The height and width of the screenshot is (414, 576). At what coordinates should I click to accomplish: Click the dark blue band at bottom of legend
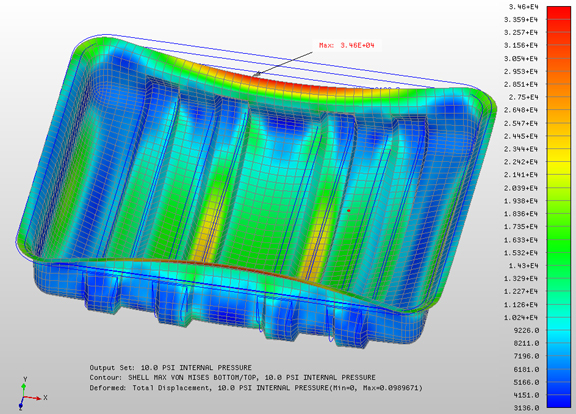click(559, 401)
